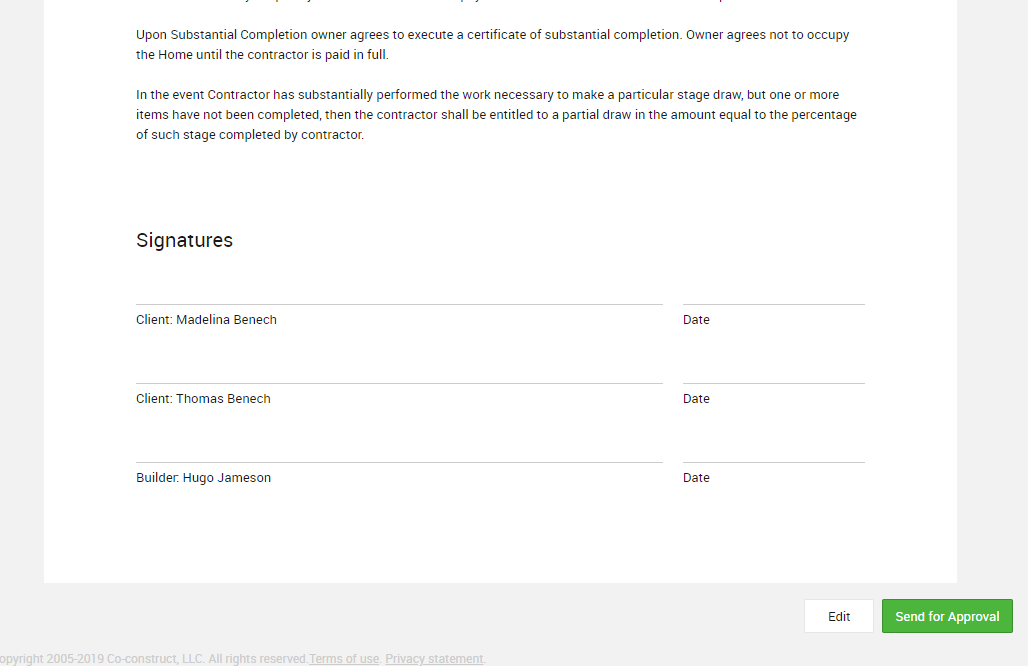
Task: Open the Privacy statement link
Action: pyautogui.click(x=434, y=658)
